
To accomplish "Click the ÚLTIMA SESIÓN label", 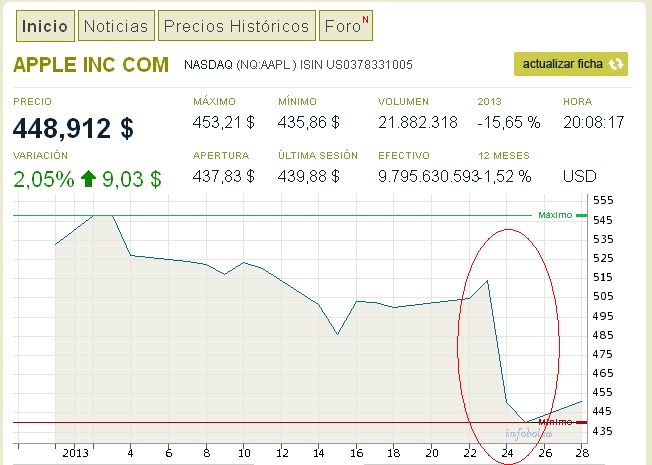I will 318,156.
